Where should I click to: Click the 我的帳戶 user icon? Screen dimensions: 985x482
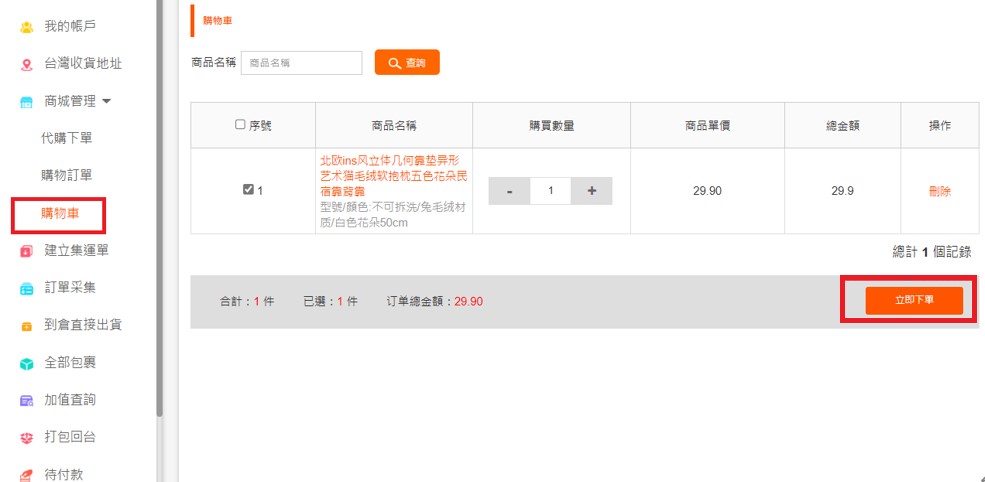(x=27, y=27)
